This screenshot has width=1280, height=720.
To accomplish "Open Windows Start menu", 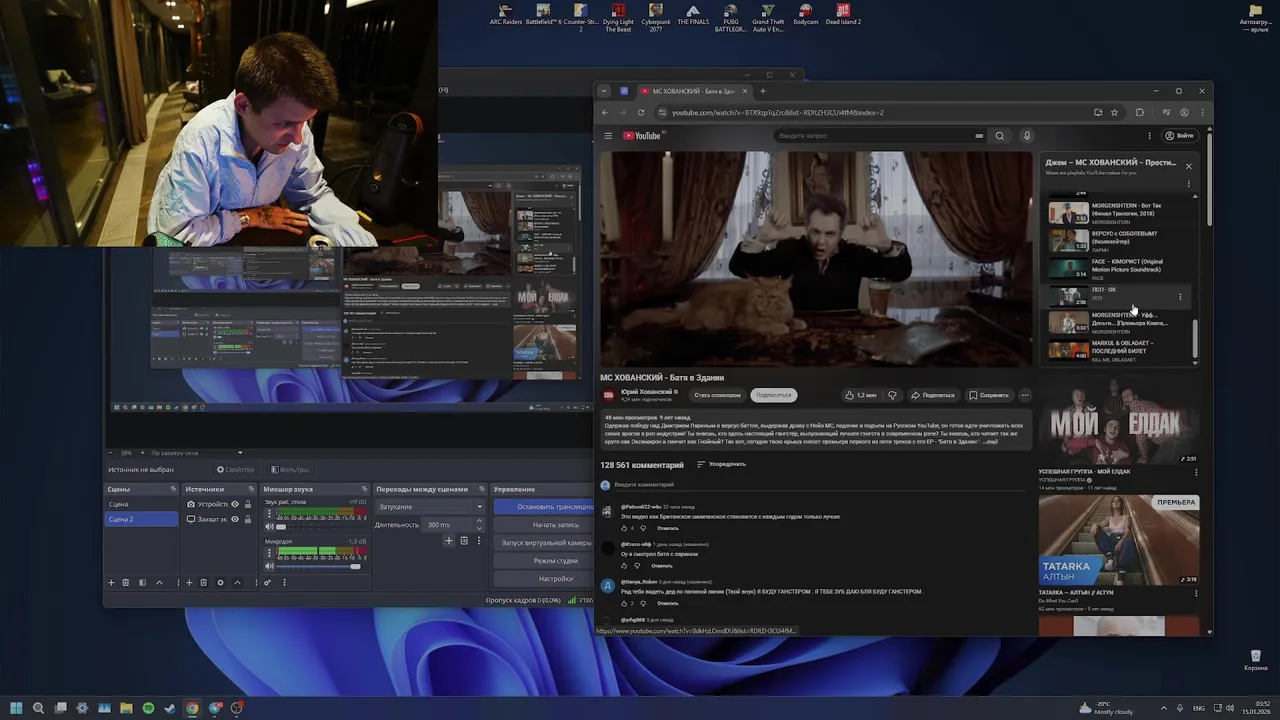I will (16, 708).
